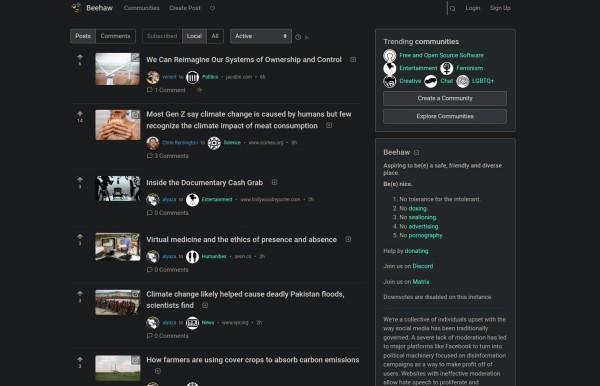Click Entertainment community icon in Documentary post
Viewport: 600px width, 386px height.
point(192,200)
